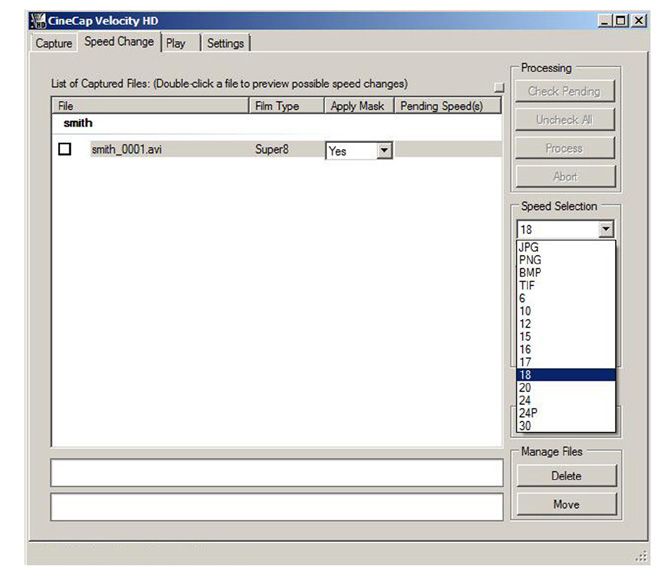Viewport: 672px width, 576px height.
Task: Select the Speed Change tab
Action: 119,42
